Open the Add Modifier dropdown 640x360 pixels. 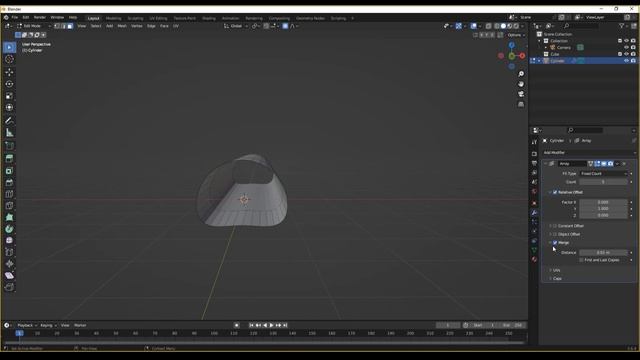pos(589,153)
